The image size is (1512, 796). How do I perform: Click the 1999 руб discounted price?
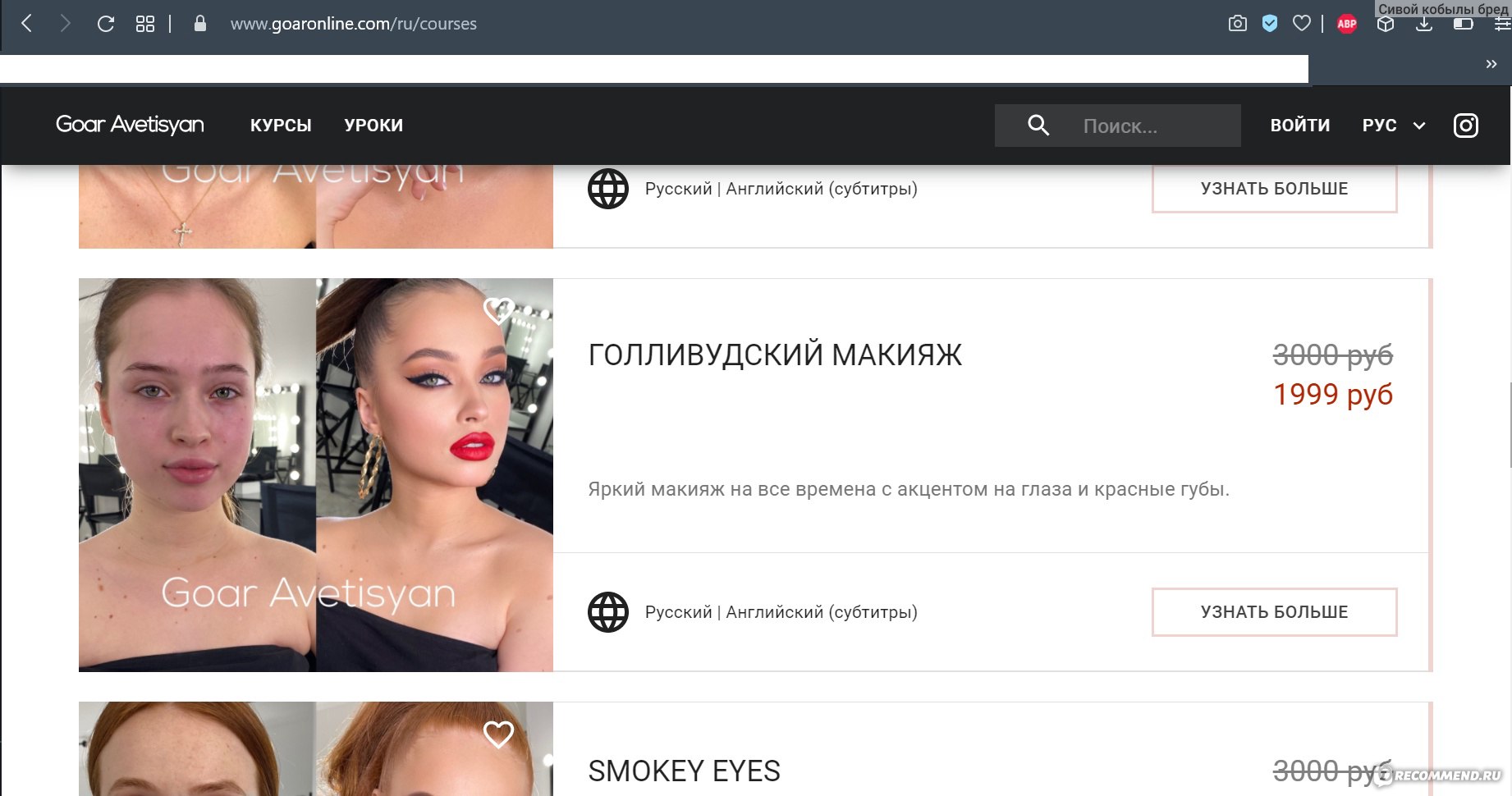pos(1333,395)
